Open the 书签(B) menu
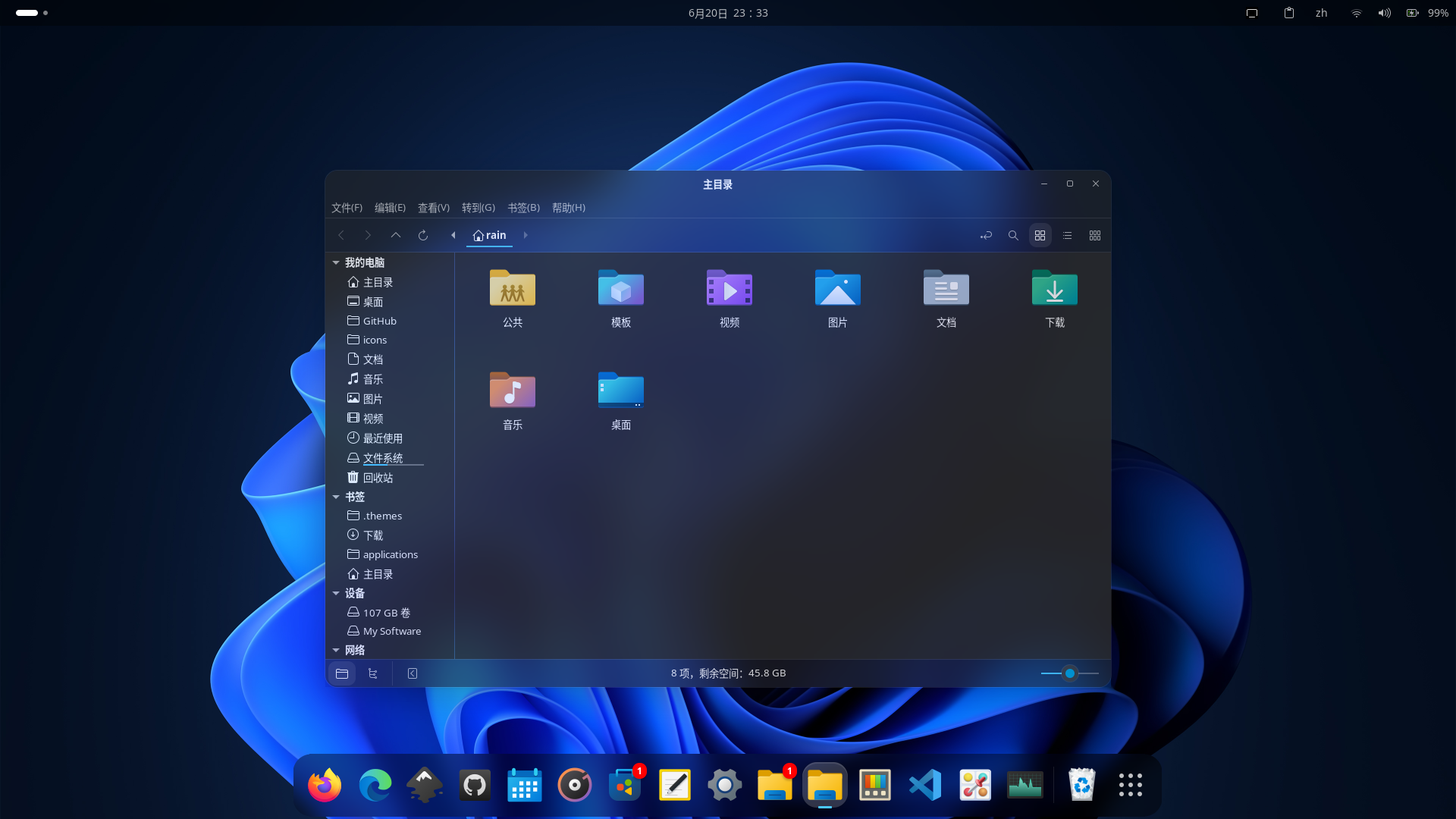This screenshot has width=1456, height=819. (x=523, y=207)
